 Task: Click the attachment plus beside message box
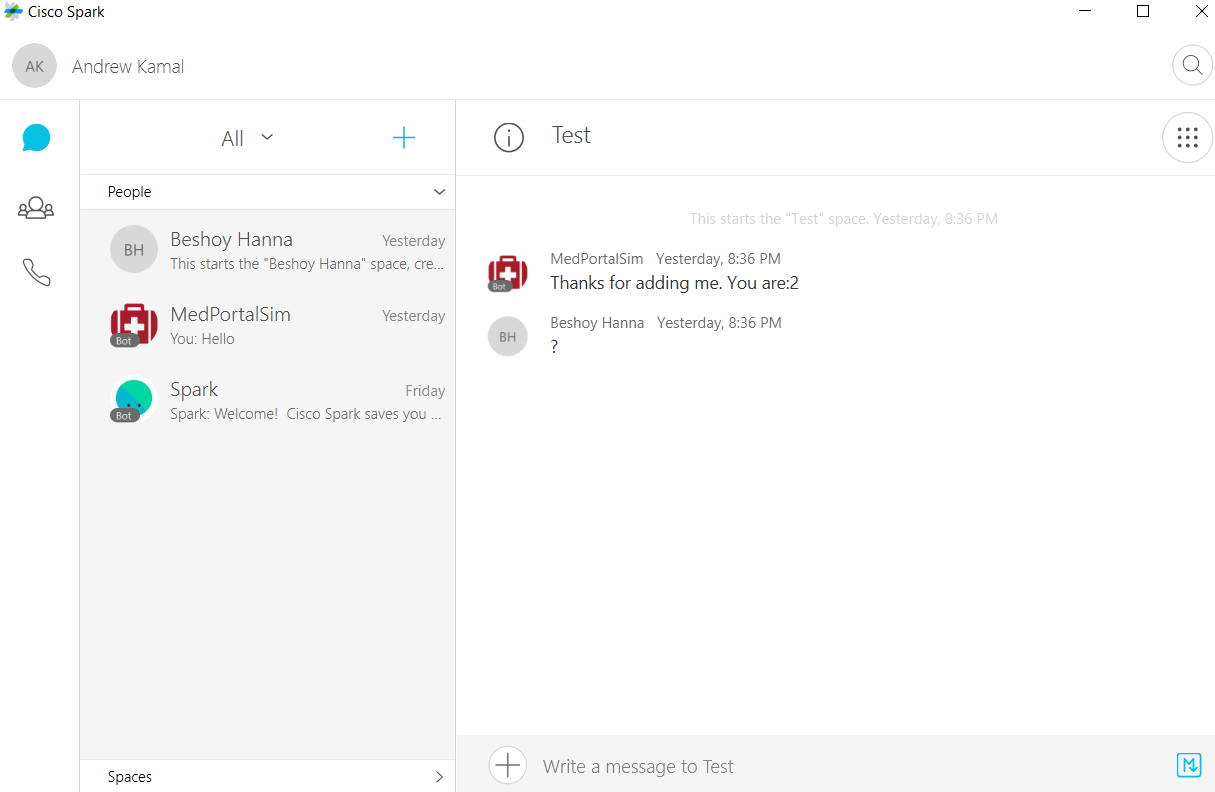pyautogui.click(x=508, y=766)
